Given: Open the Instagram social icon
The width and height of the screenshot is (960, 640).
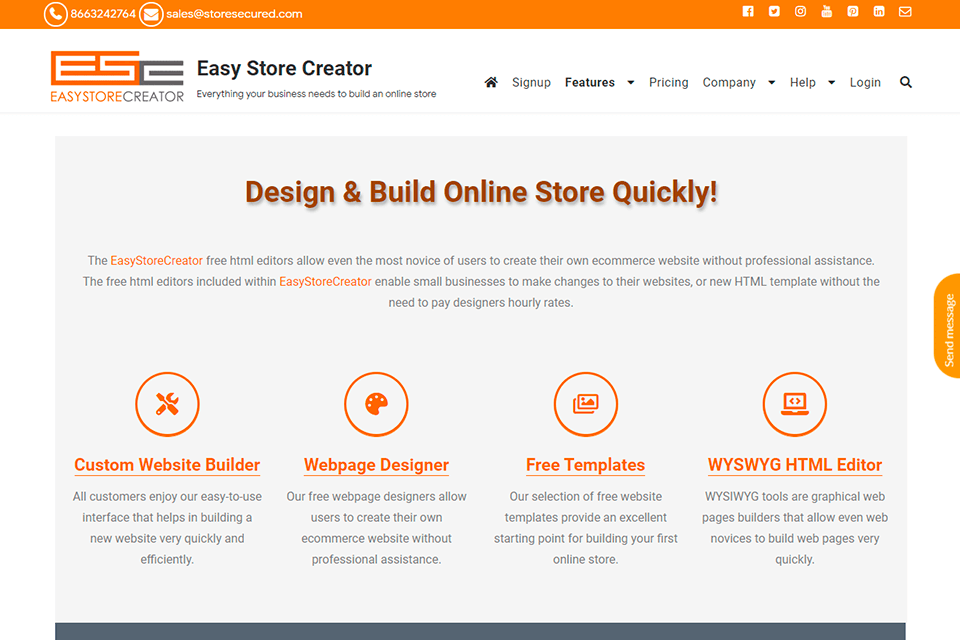Looking at the screenshot, I should click(800, 12).
